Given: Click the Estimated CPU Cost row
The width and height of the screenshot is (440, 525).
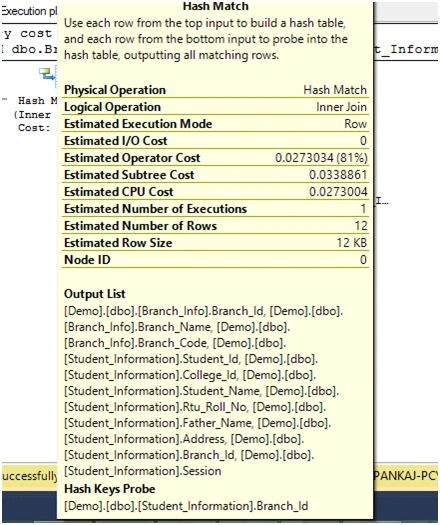Looking at the screenshot, I should (216, 192).
